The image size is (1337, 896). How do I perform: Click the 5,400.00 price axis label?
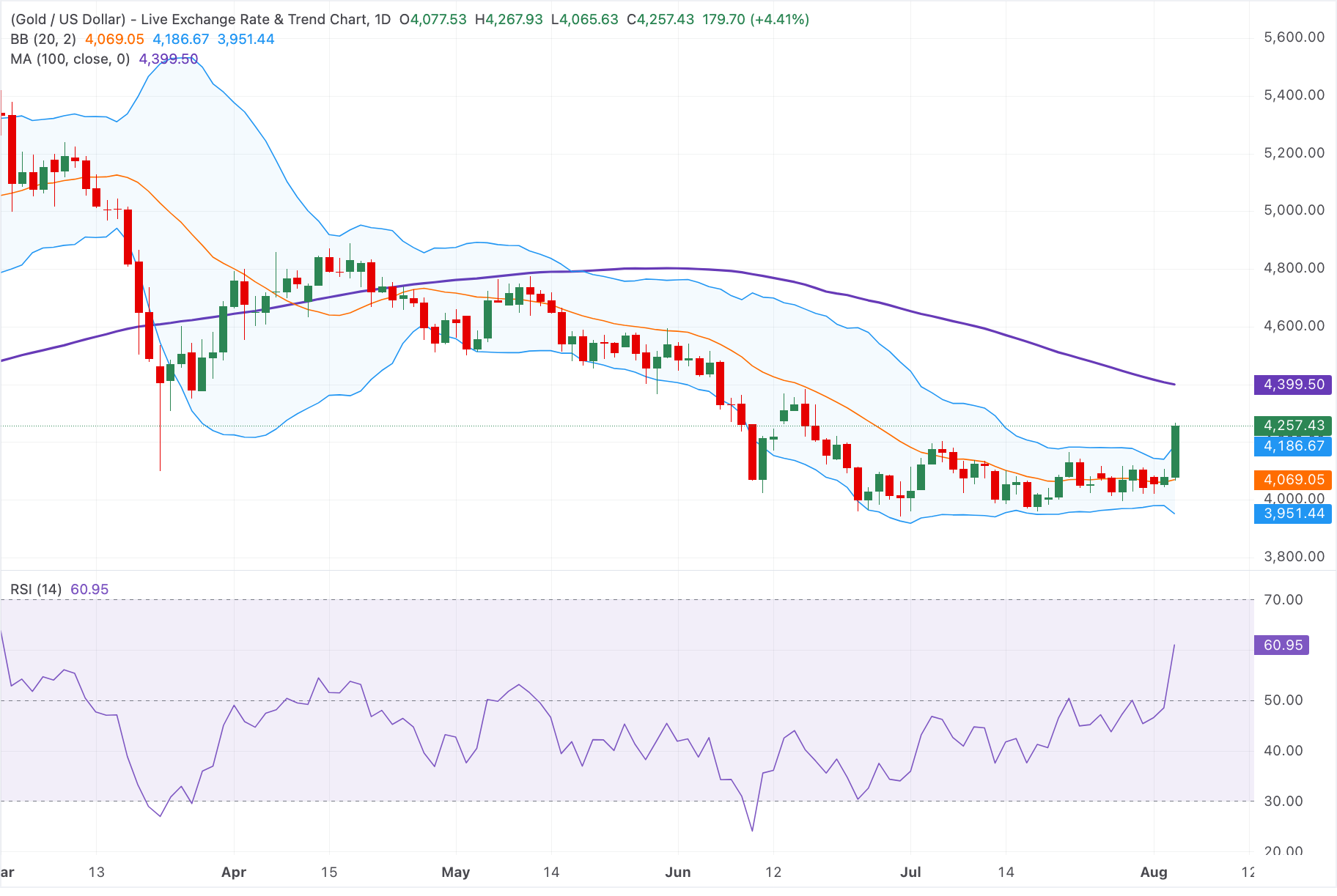tap(1294, 95)
